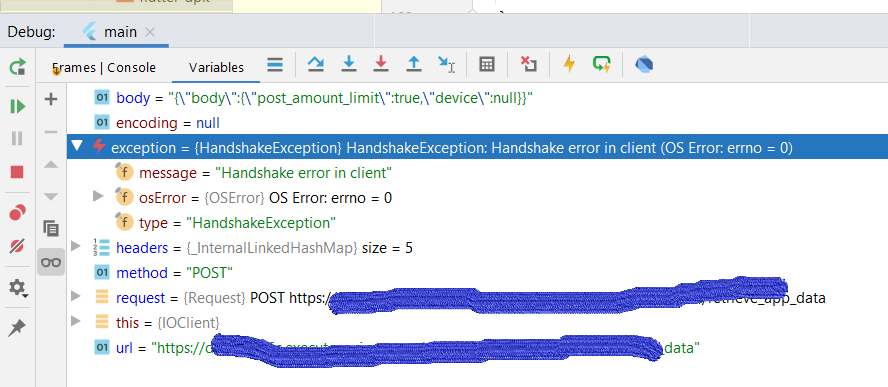The height and width of the screenshot is (387, 888).
Task: Click the Pause program icon
Action: coord(17,138)
